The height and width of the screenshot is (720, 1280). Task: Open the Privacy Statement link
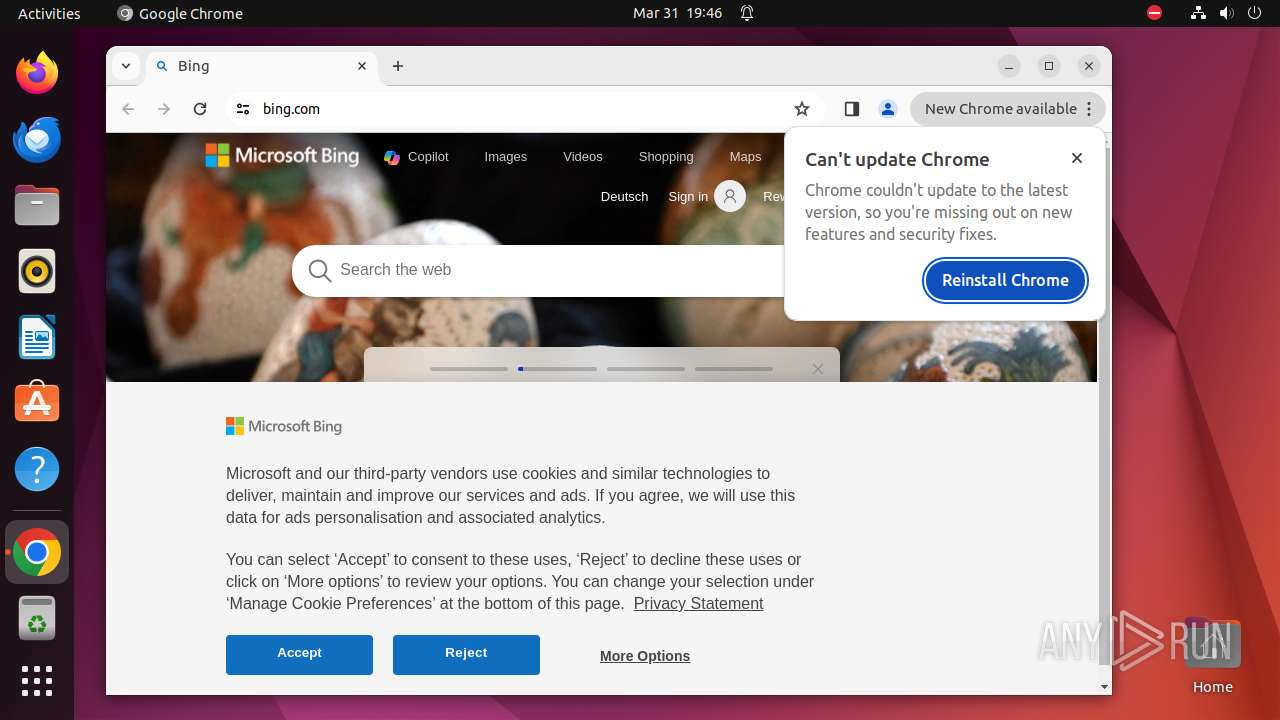pyautogui.click(x=698, y=603)
